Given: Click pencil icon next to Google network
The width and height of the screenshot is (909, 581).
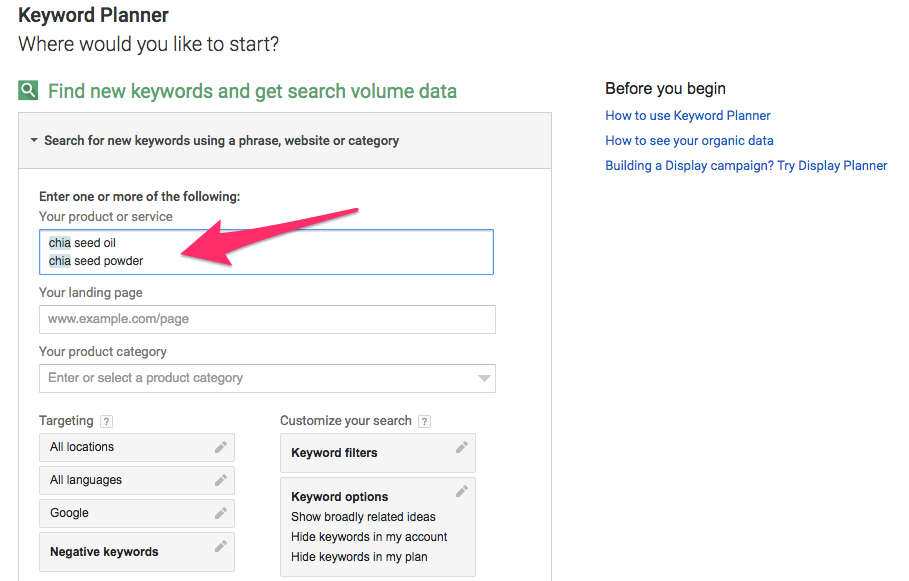Looking at the screenshot, I should pyautogui.click(x=221, y=513).
